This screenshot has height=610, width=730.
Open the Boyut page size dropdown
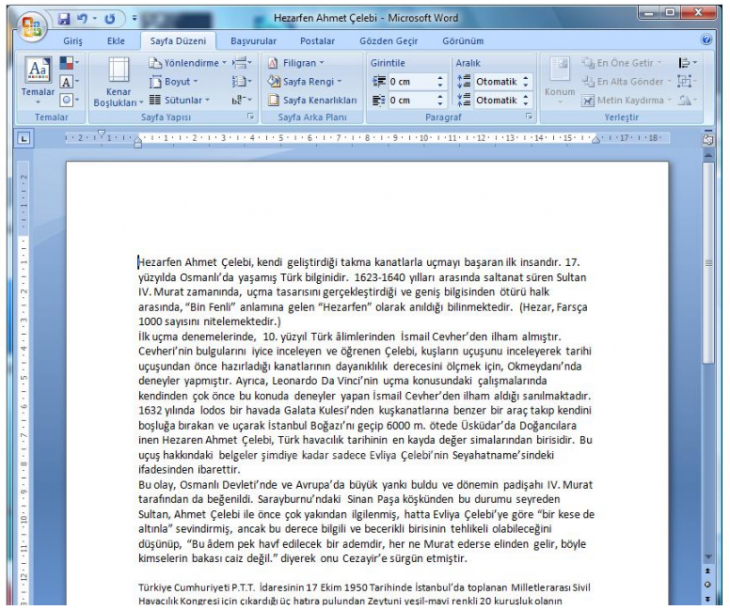click(x=173, y=82)
